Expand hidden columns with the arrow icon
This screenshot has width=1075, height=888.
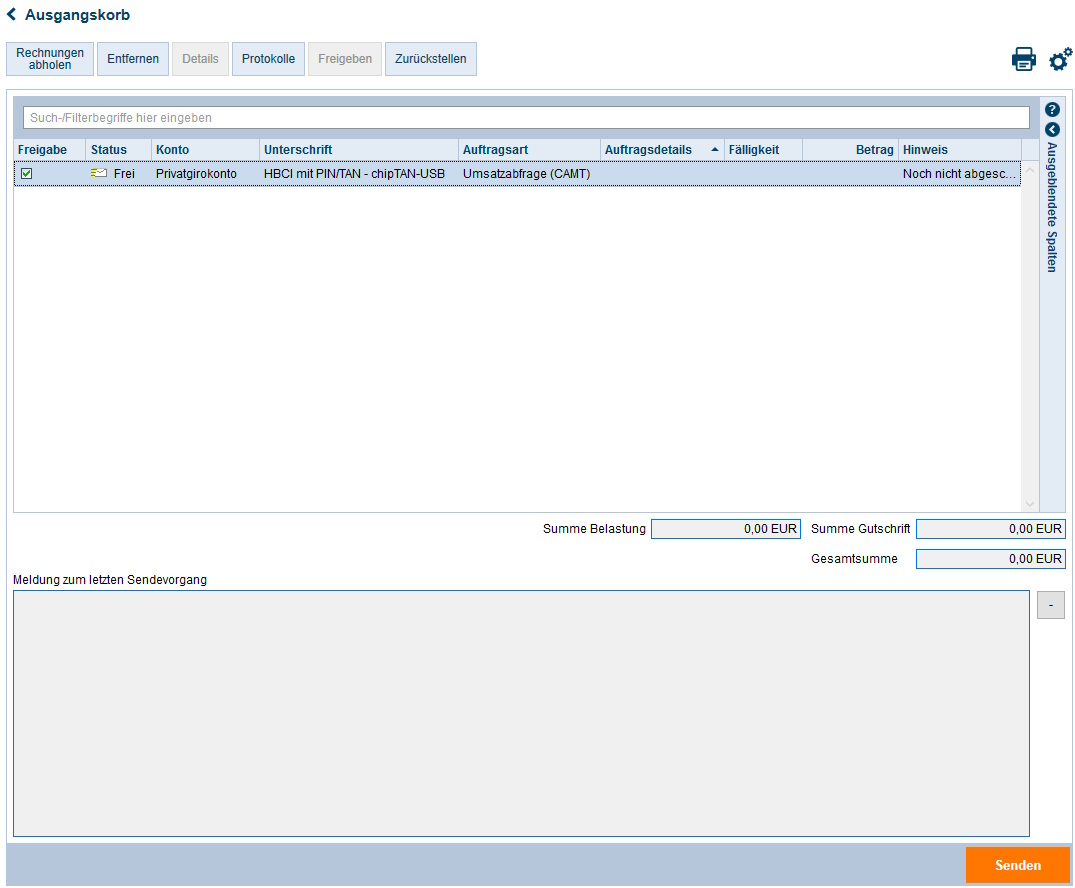click(1052, 130)
